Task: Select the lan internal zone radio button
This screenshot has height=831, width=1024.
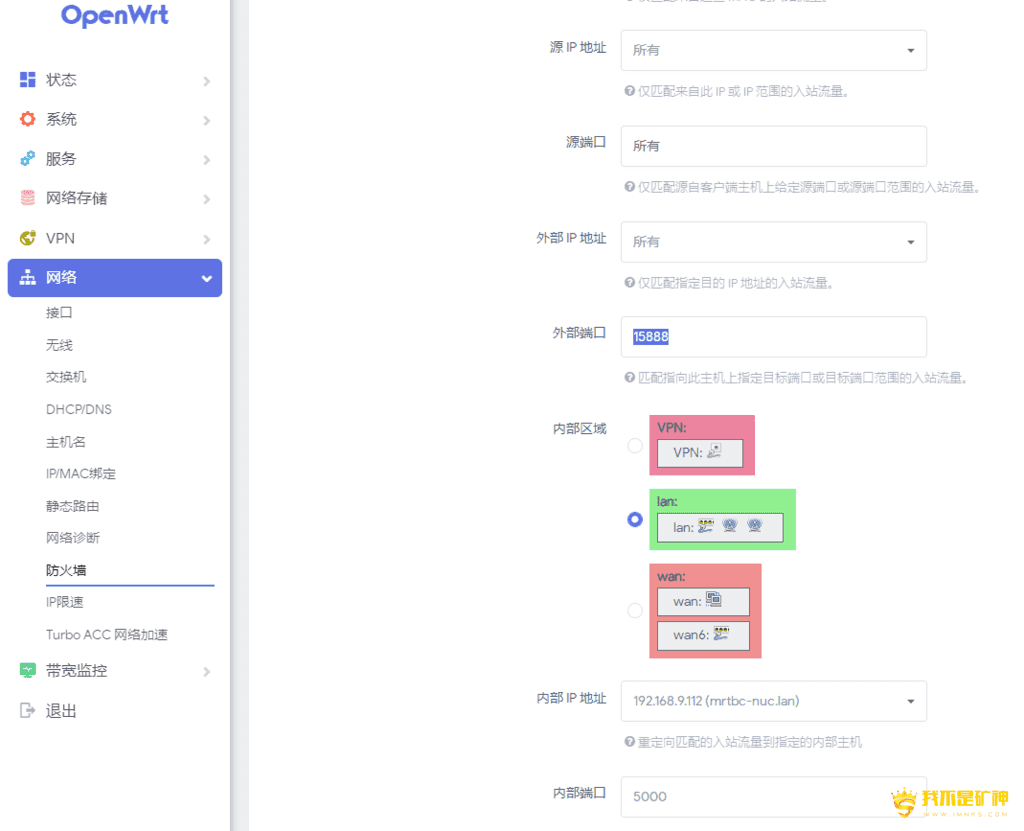Action: point(635,519)
